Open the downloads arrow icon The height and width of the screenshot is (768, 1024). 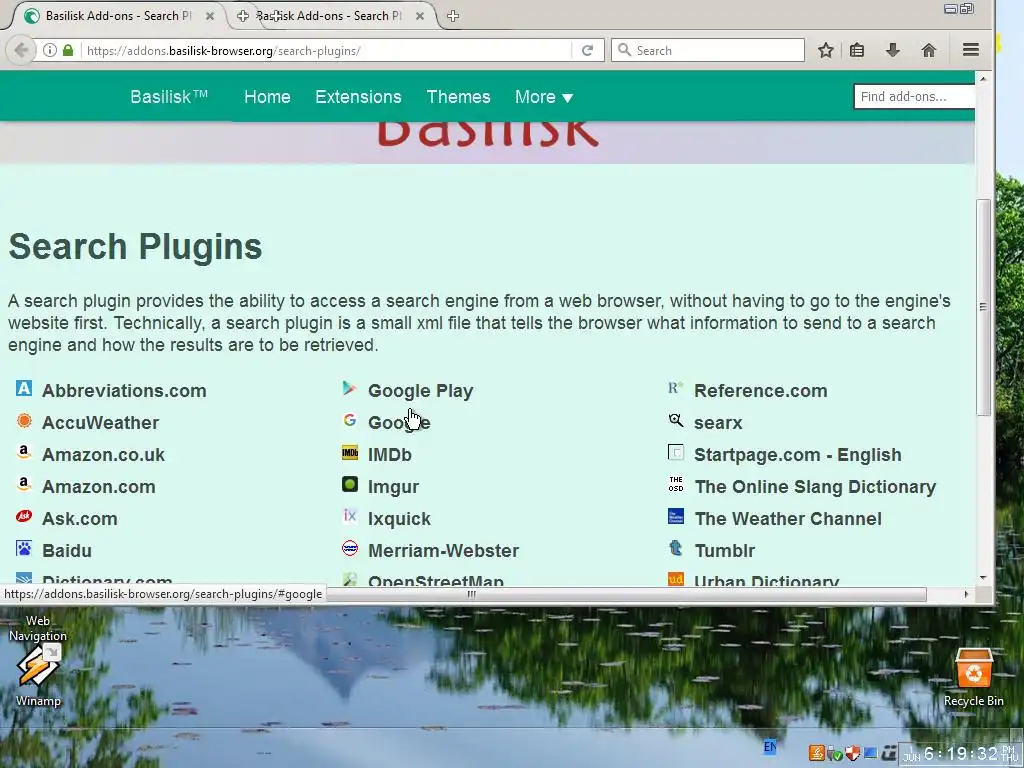893,50
